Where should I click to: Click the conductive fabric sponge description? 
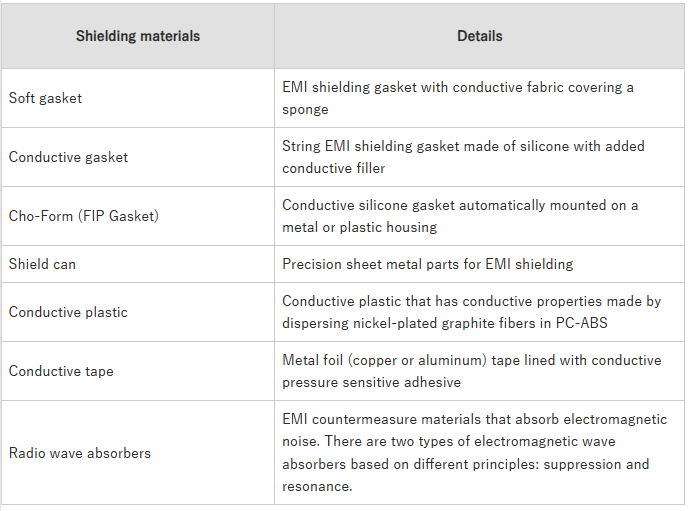pos(458,98)
